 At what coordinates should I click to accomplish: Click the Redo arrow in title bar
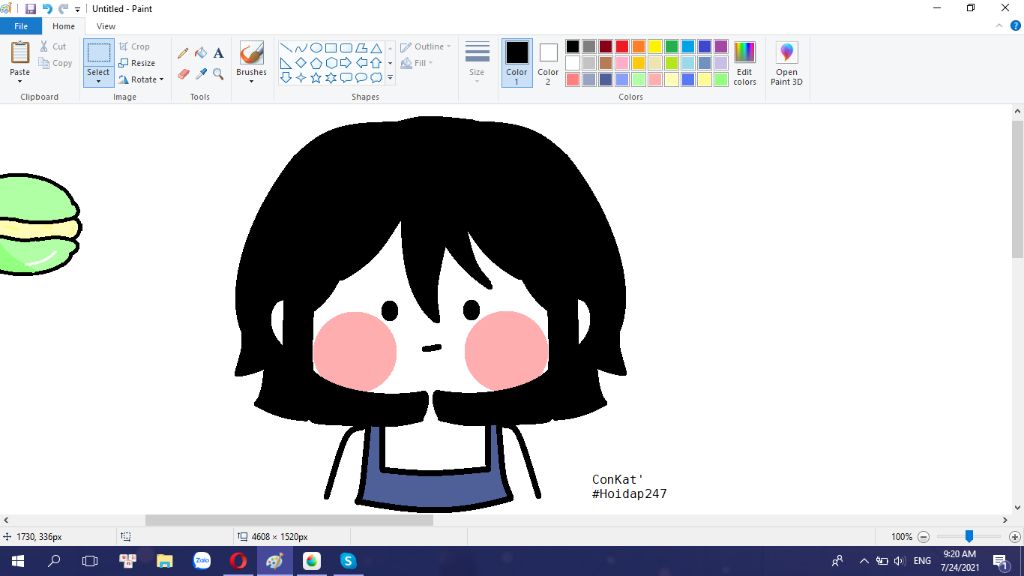point(63,8)
